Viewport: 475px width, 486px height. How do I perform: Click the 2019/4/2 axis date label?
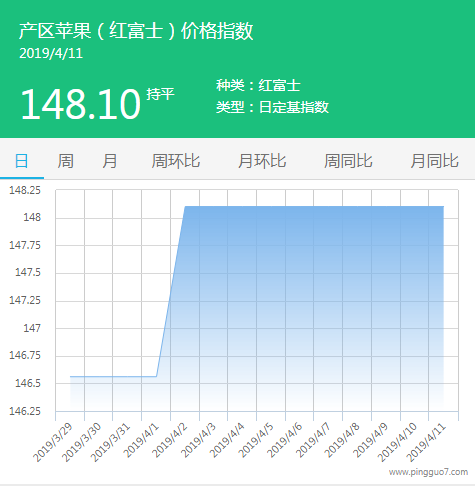[170, 441]
